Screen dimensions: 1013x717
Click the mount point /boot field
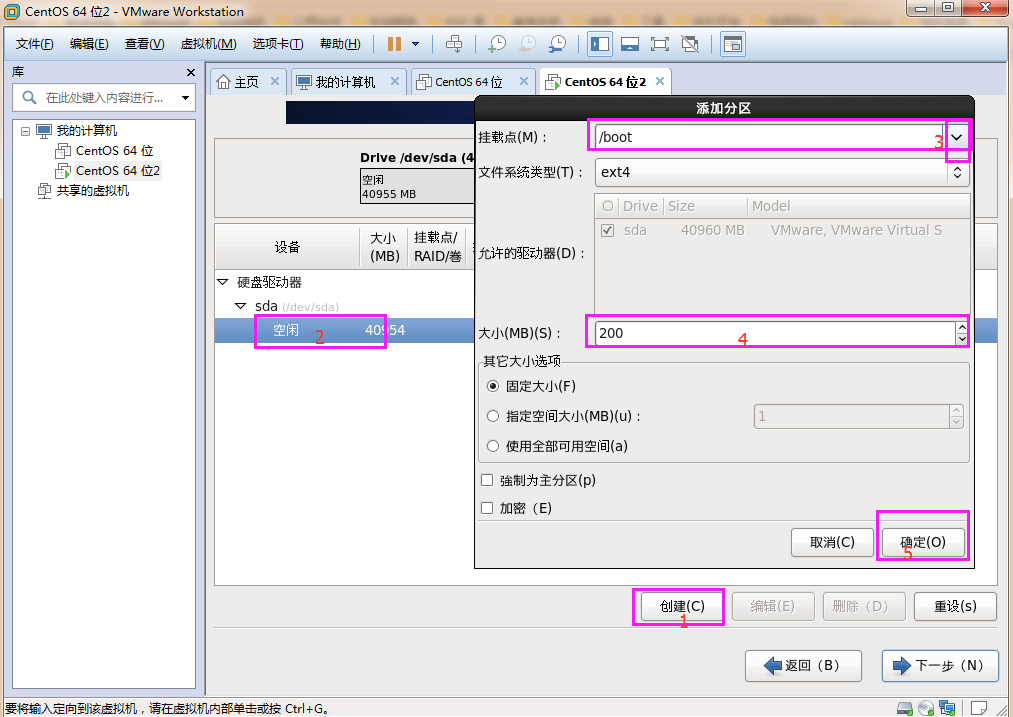pos(770,137)
